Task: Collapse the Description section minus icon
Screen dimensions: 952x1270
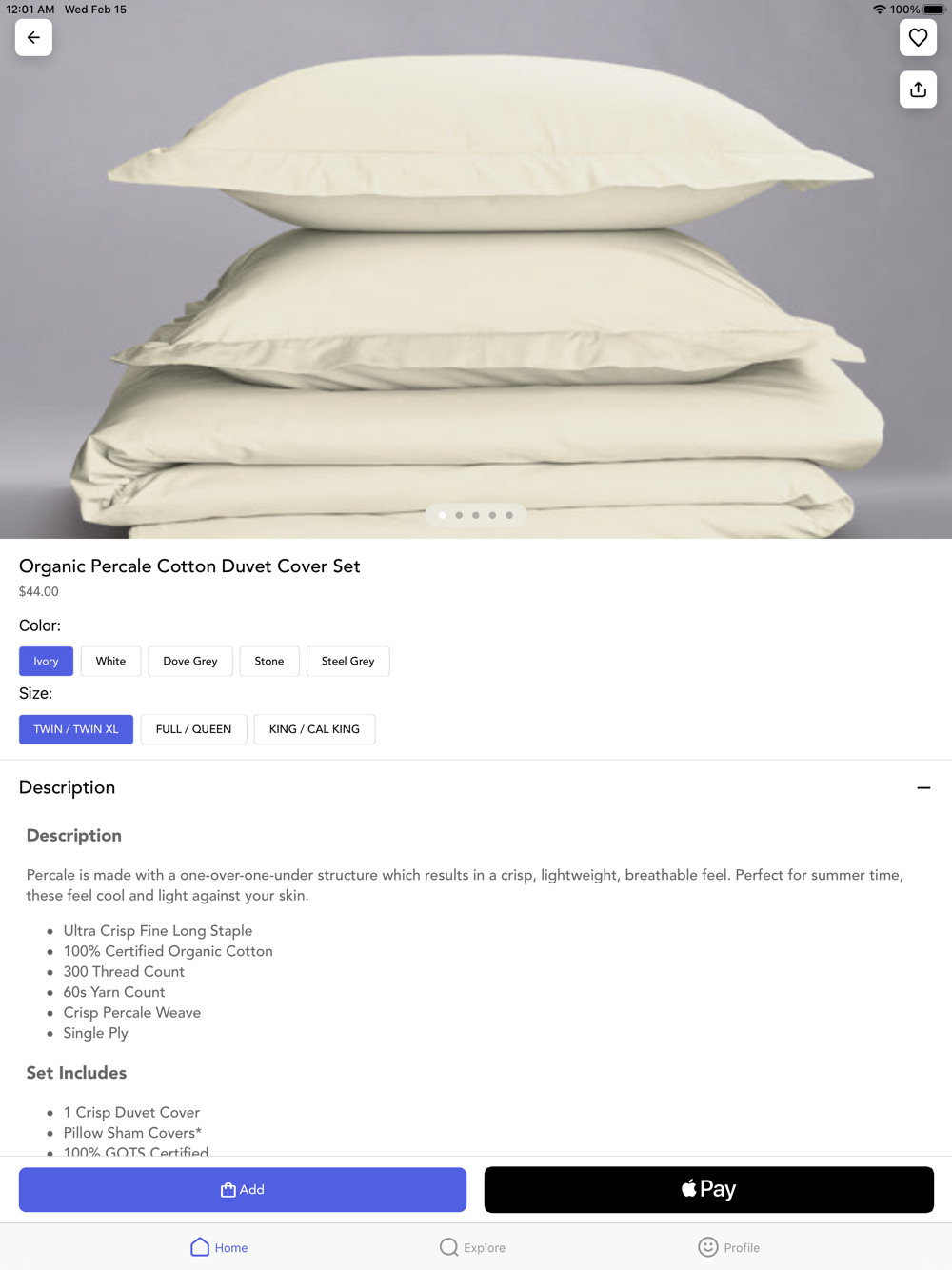Action: [x=923, y=787]
